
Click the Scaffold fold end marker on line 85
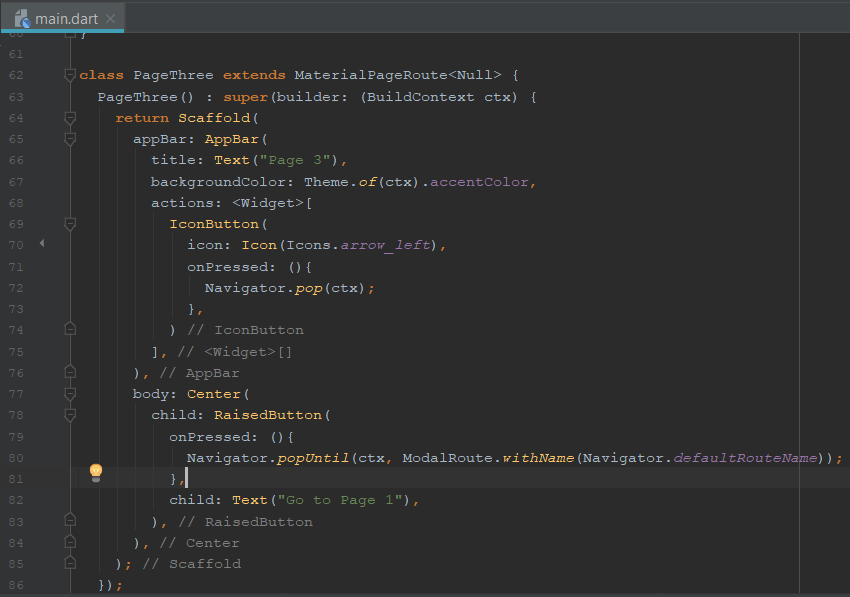[x=70, y=563]
